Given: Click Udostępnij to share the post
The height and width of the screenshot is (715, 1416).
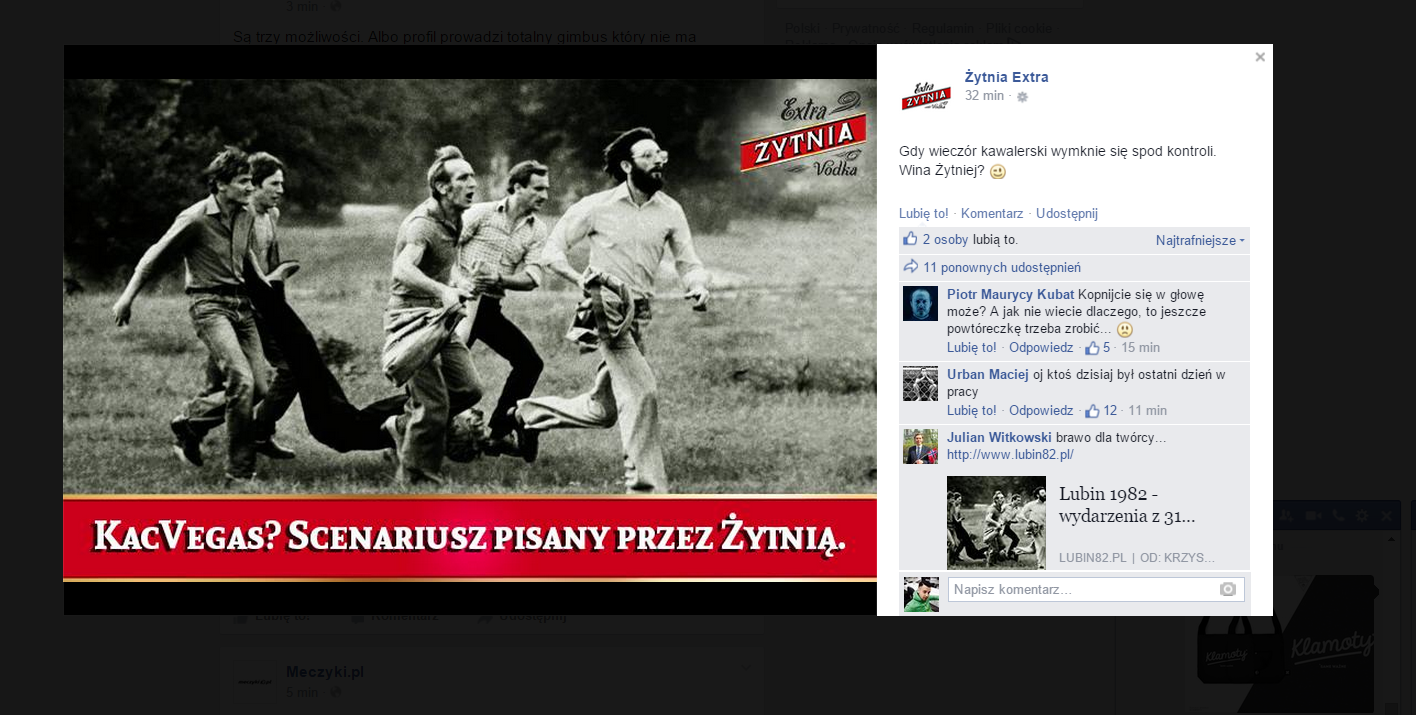Looking at the screenshot, I should (x=1066, y=213).
